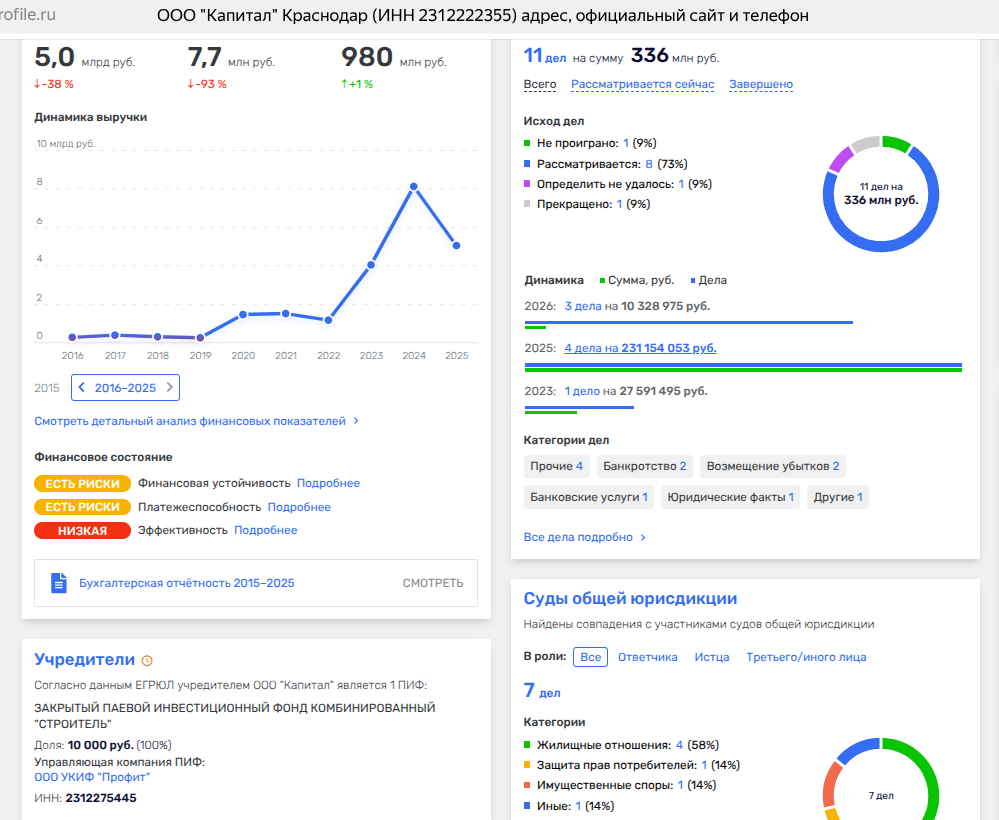Switch to Рассматривается сейчас tab

pos(643,84)
